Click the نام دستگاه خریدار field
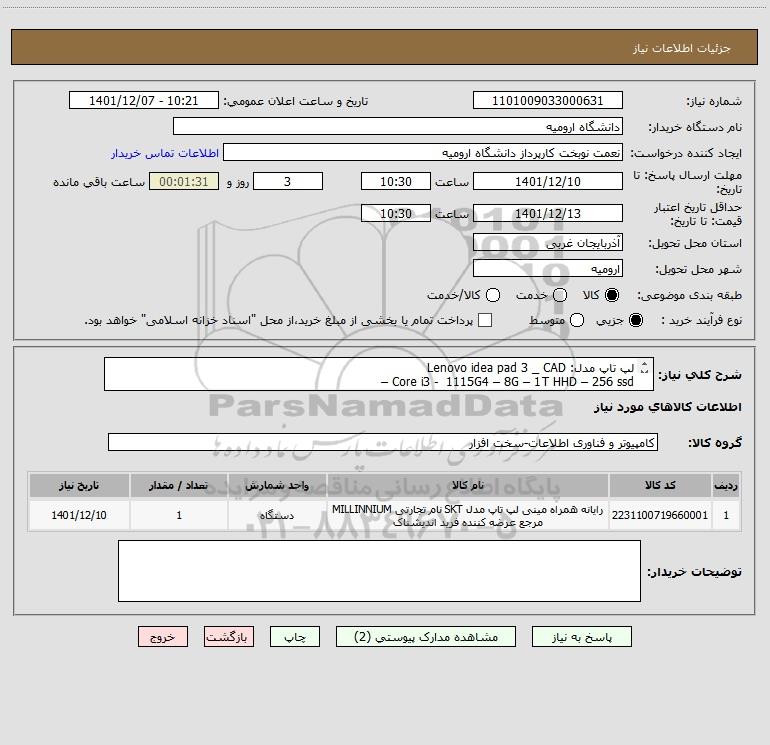770x745 pixels. click(398, 126)
